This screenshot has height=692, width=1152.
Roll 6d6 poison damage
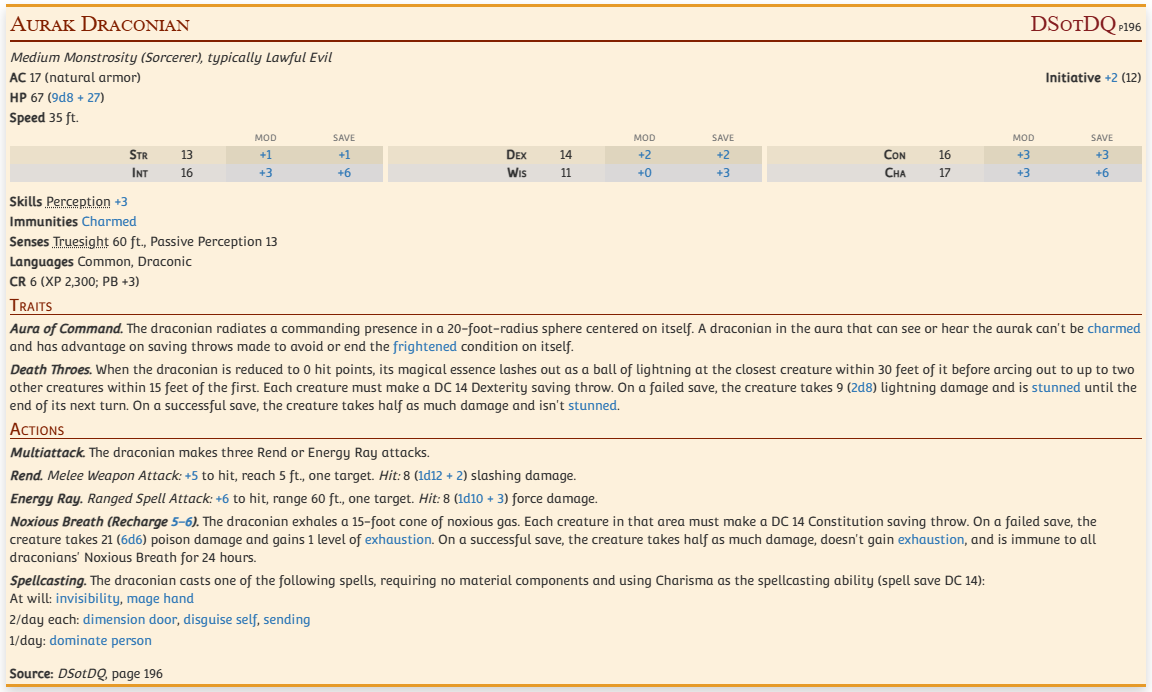pyautogui.click(x=132, y=539)
